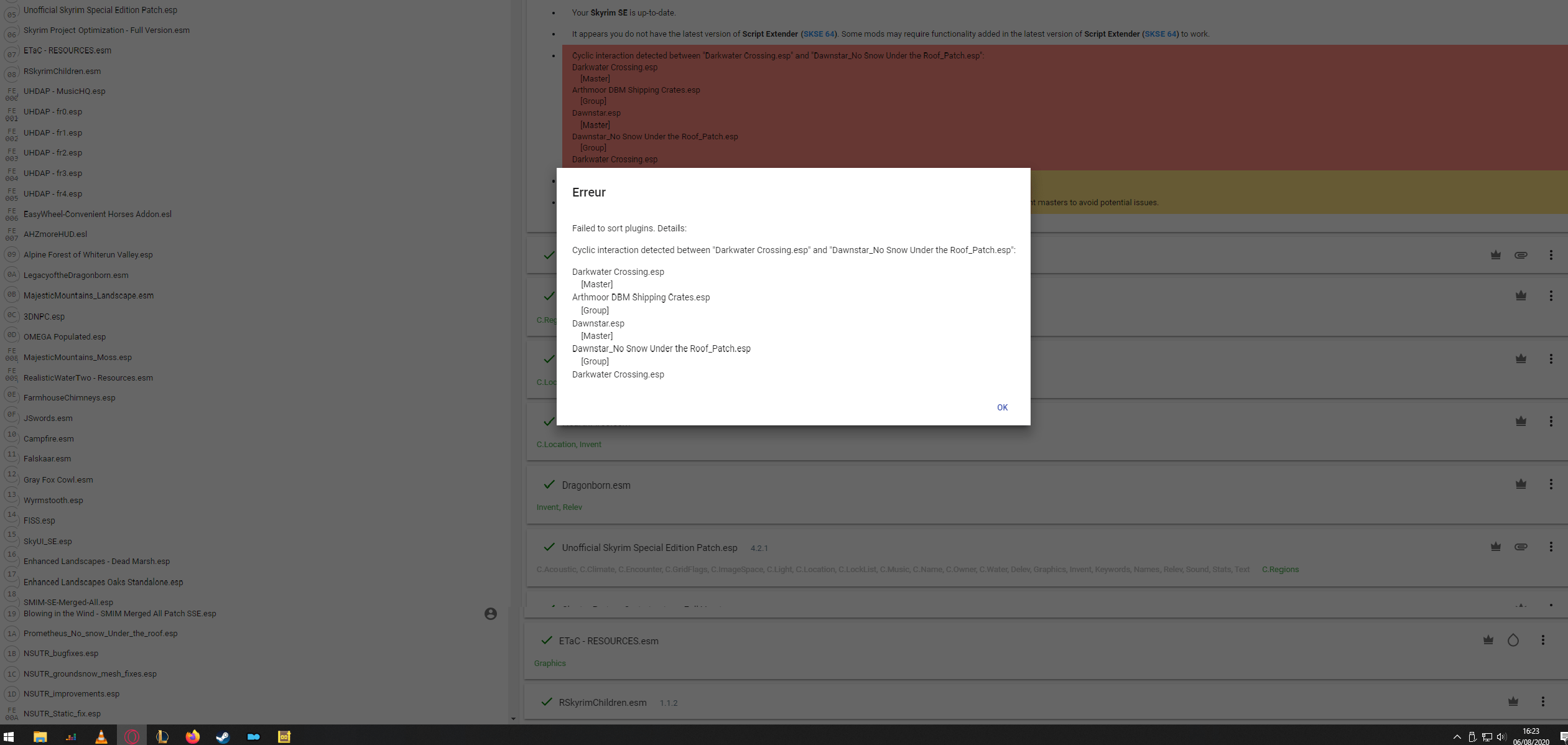Click OK to dismiss the Erreur dialog
This screenshot has height=745, width=1568.
pos(1002,407)
